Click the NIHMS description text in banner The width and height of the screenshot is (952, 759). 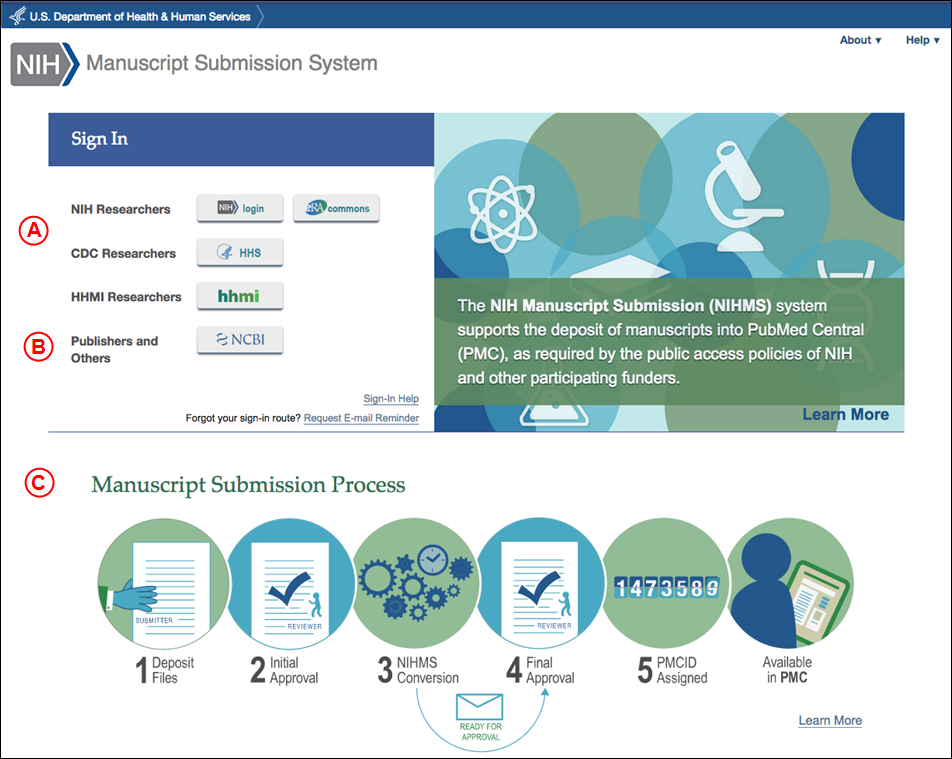[661, 341]
